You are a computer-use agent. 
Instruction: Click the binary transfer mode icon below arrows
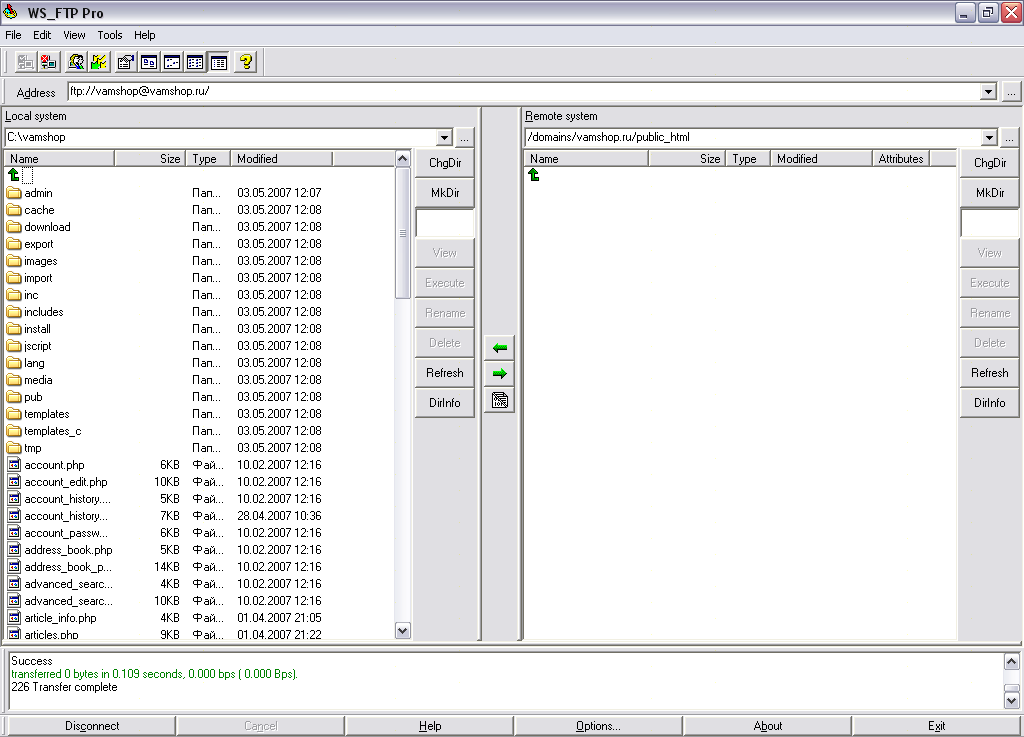(500, 400)
